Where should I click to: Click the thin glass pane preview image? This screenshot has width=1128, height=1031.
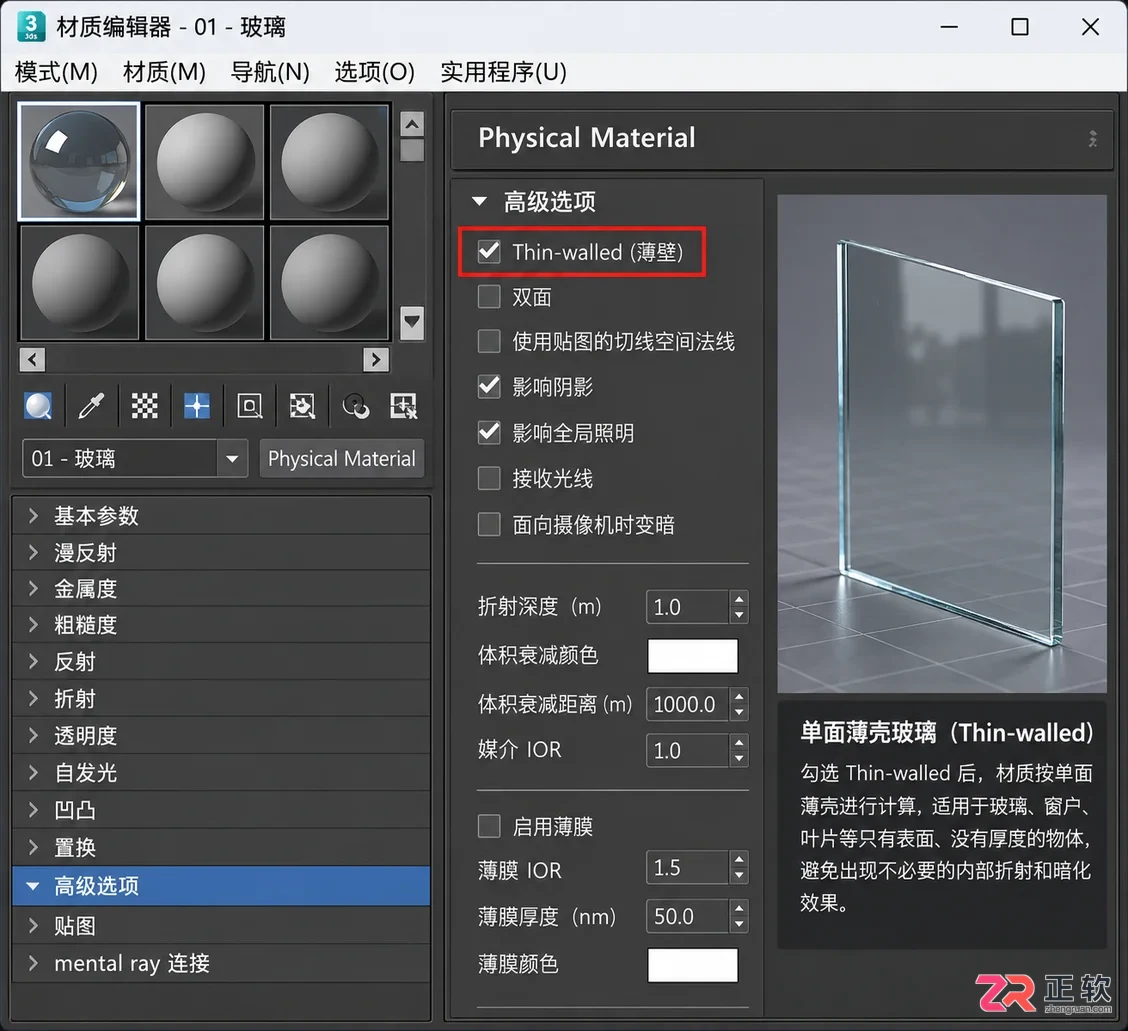coord(942,443)
